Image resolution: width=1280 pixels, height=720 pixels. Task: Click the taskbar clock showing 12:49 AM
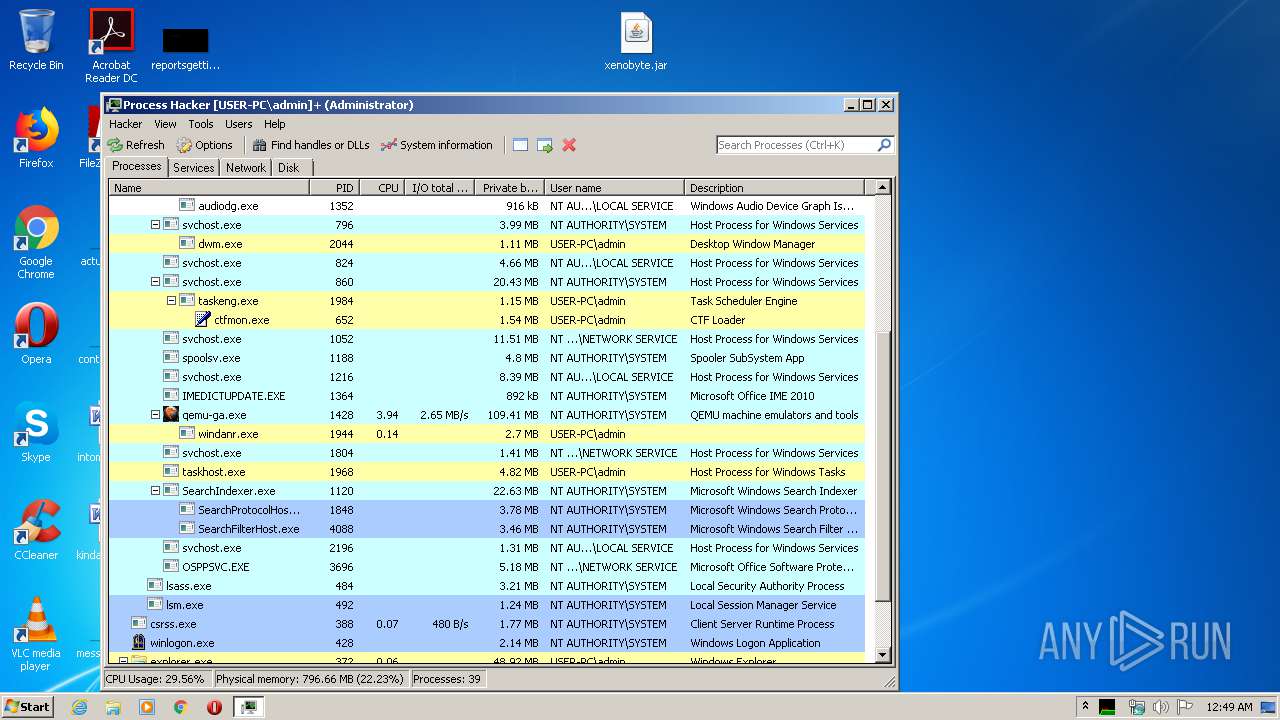click(1229, 707)
